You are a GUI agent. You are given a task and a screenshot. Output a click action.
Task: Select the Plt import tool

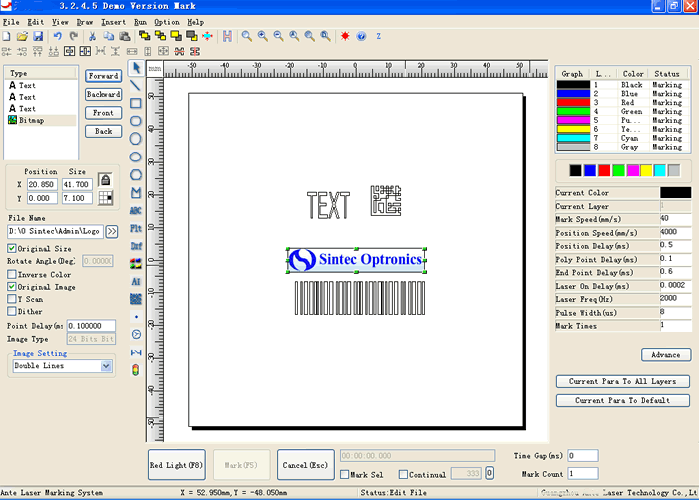pos(136,228)
